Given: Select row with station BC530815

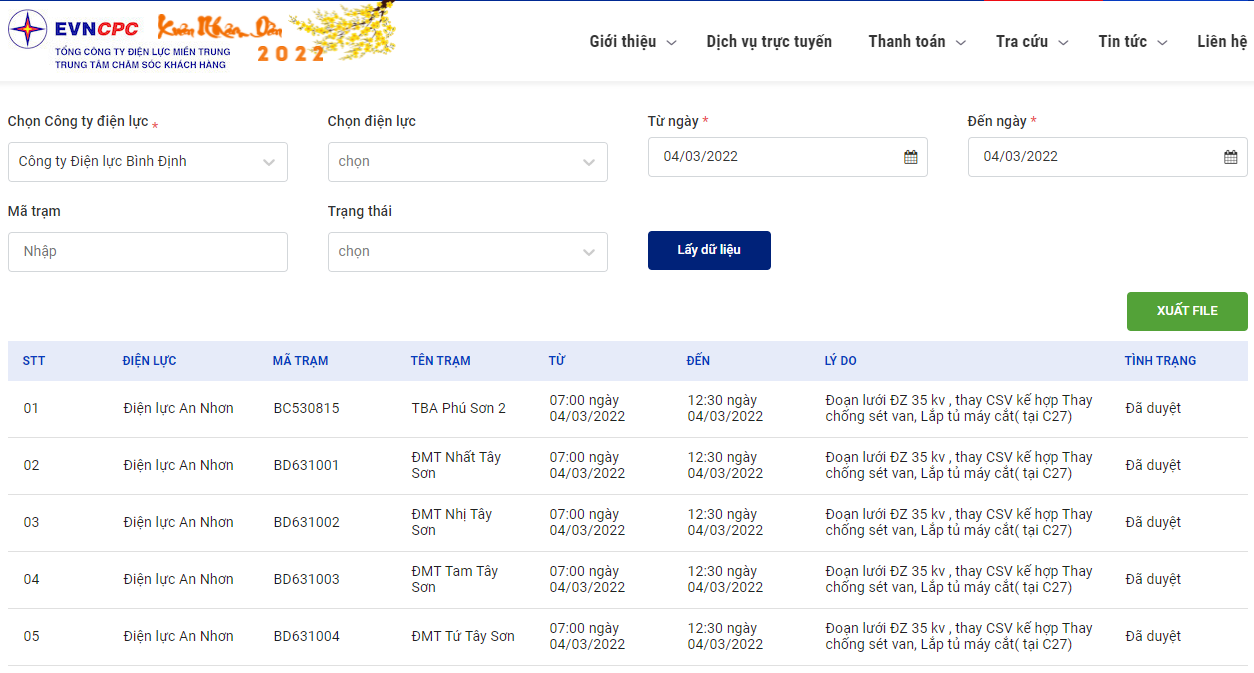Looking at the screenshot, I should [x=628, y=409].
